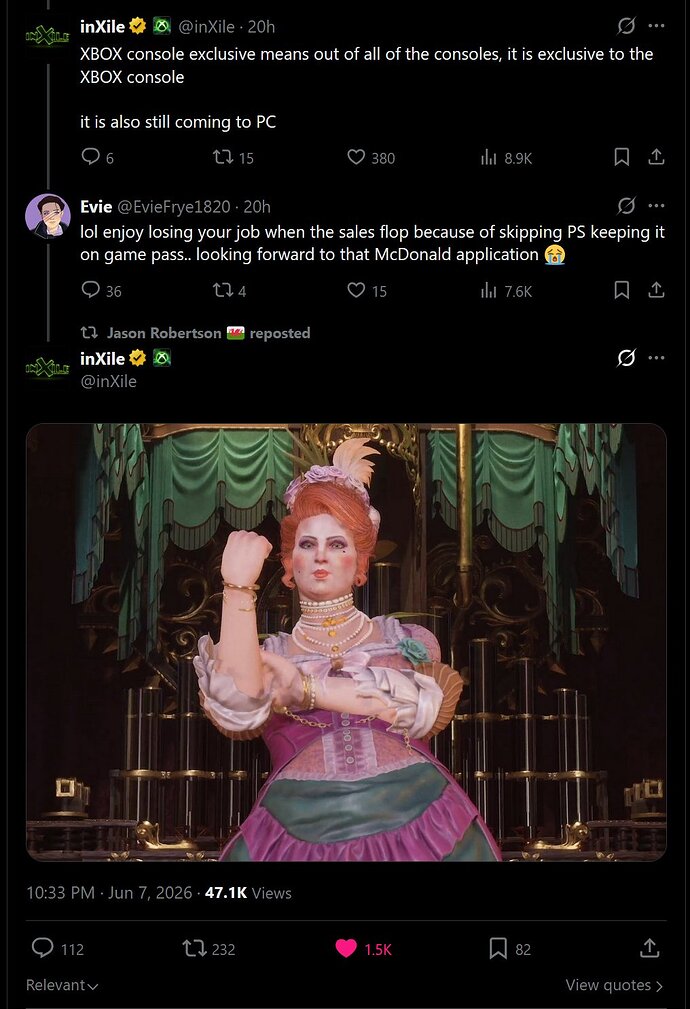Expand the Relevant reply sort dropdown
Viewport: 690px width, 1009px height.
tap(62, 985)
